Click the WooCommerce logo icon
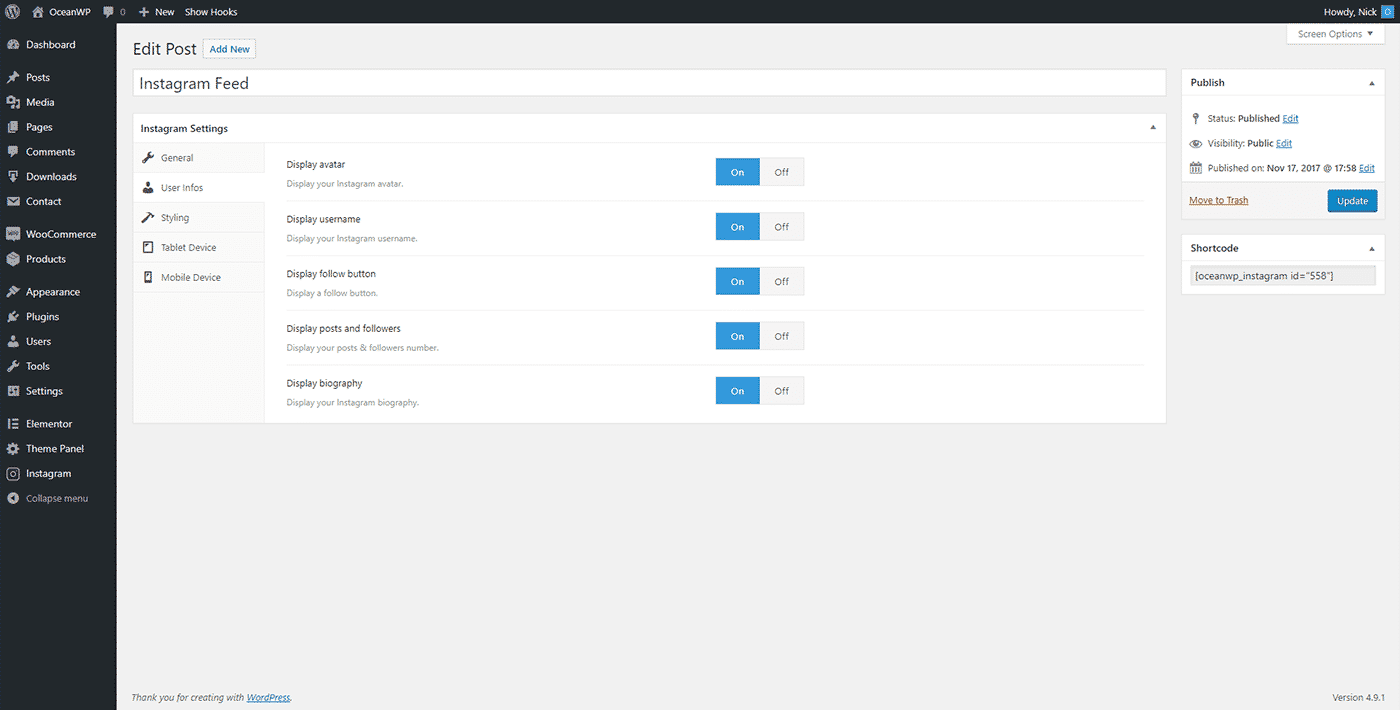 [x=13, y=234]
